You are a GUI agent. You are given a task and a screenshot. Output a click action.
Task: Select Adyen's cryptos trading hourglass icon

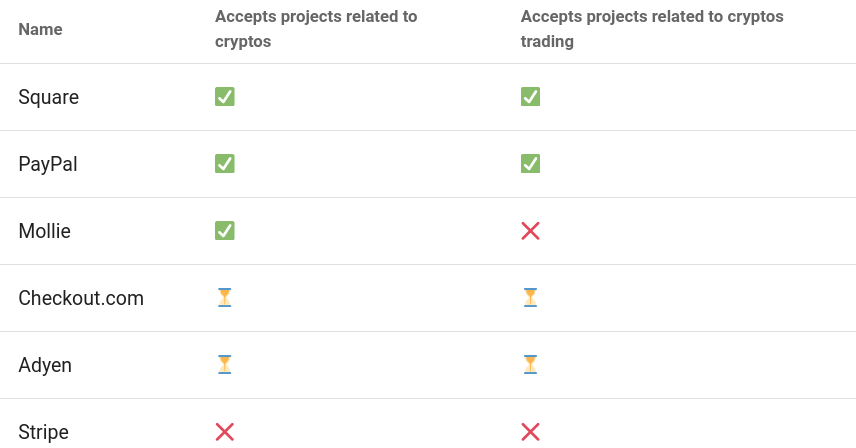click(x=530, y=365)
